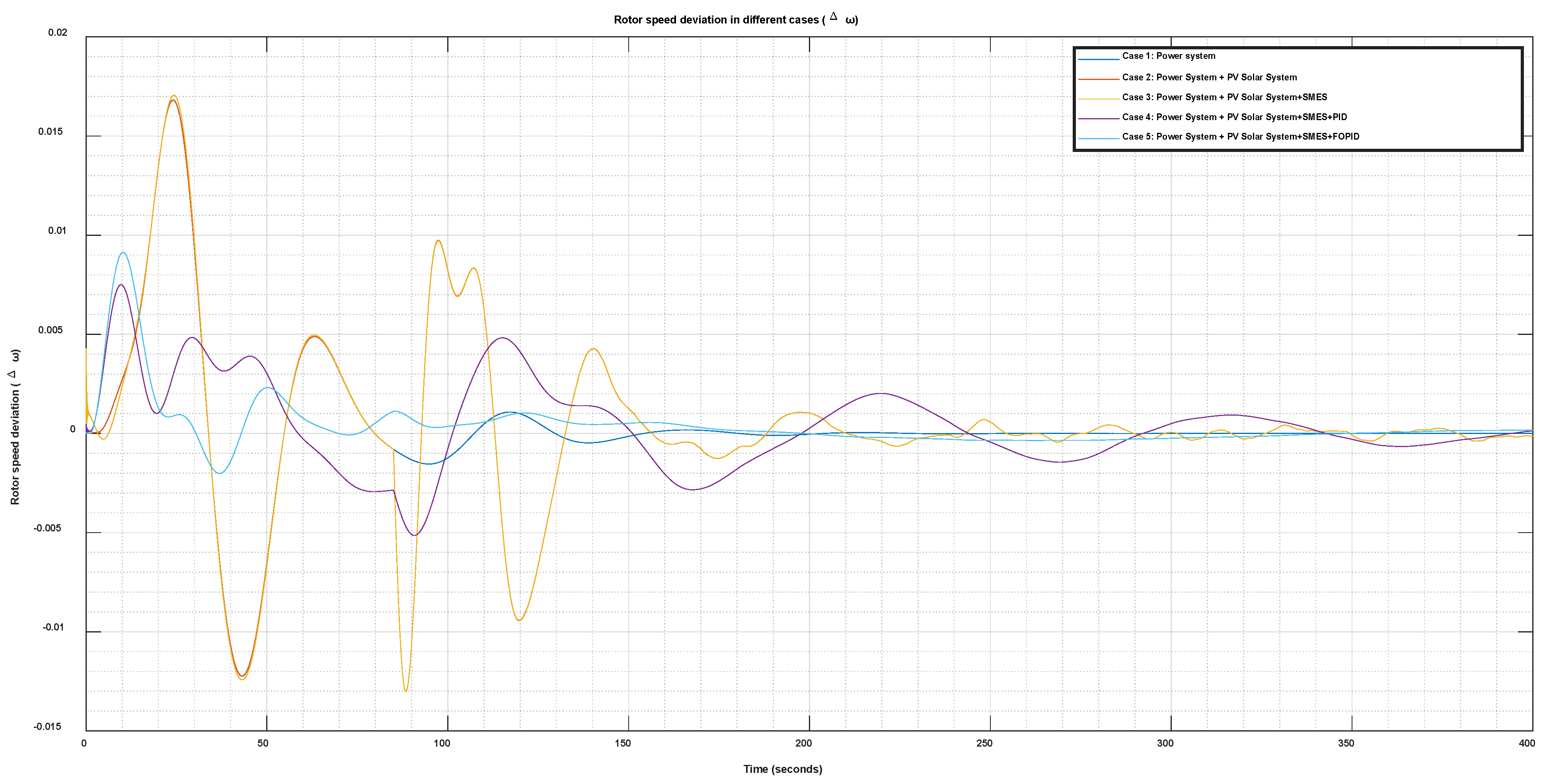Screen dimensions: 1545x784
Task: Click the light blue curve's first peak near 0.009
Action: pyautogui.click(x=123, y=253)
